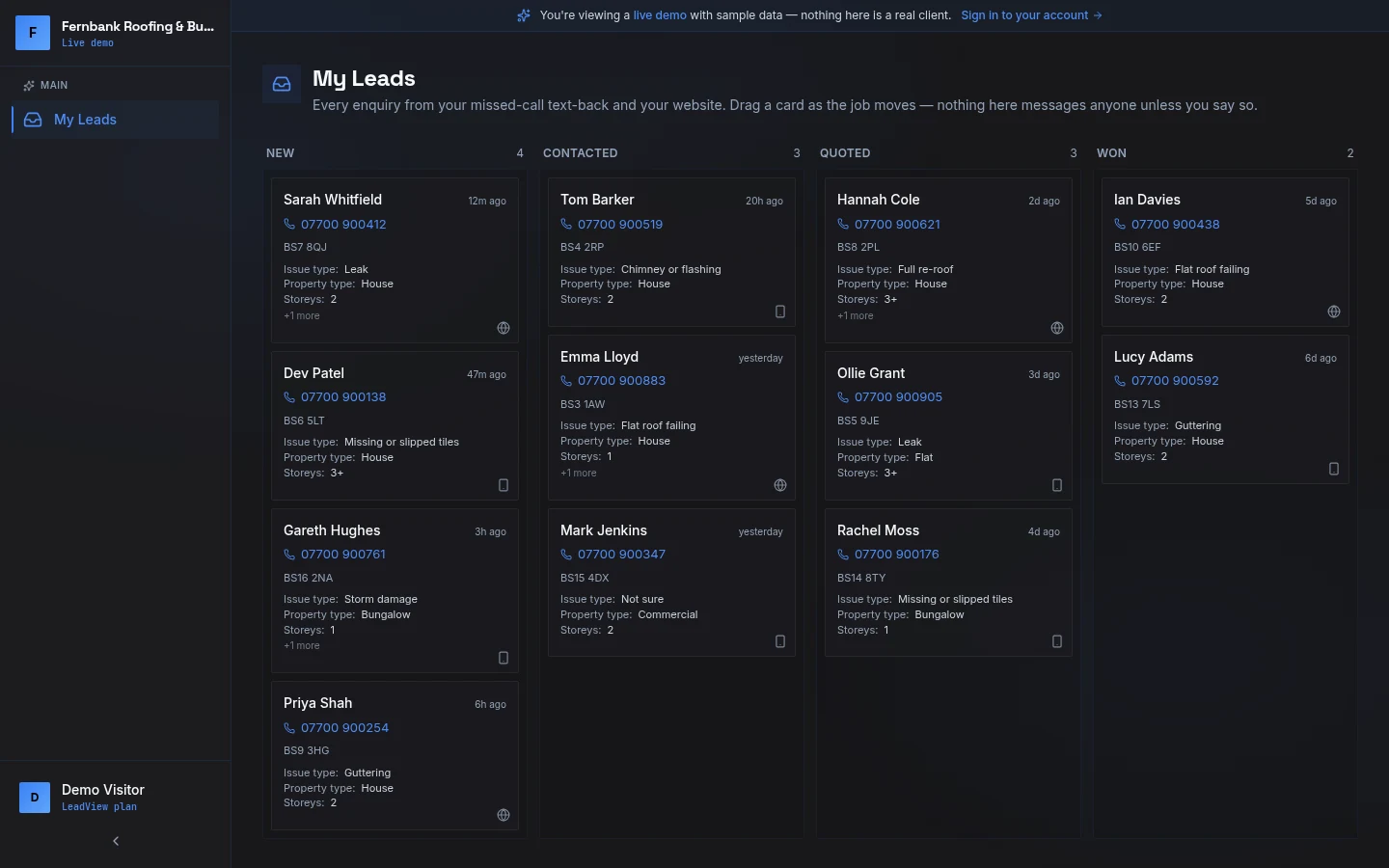Click the mobile icon on Mark Jenkins's card
Screen dimensions: 1389x868
[780, 641]
